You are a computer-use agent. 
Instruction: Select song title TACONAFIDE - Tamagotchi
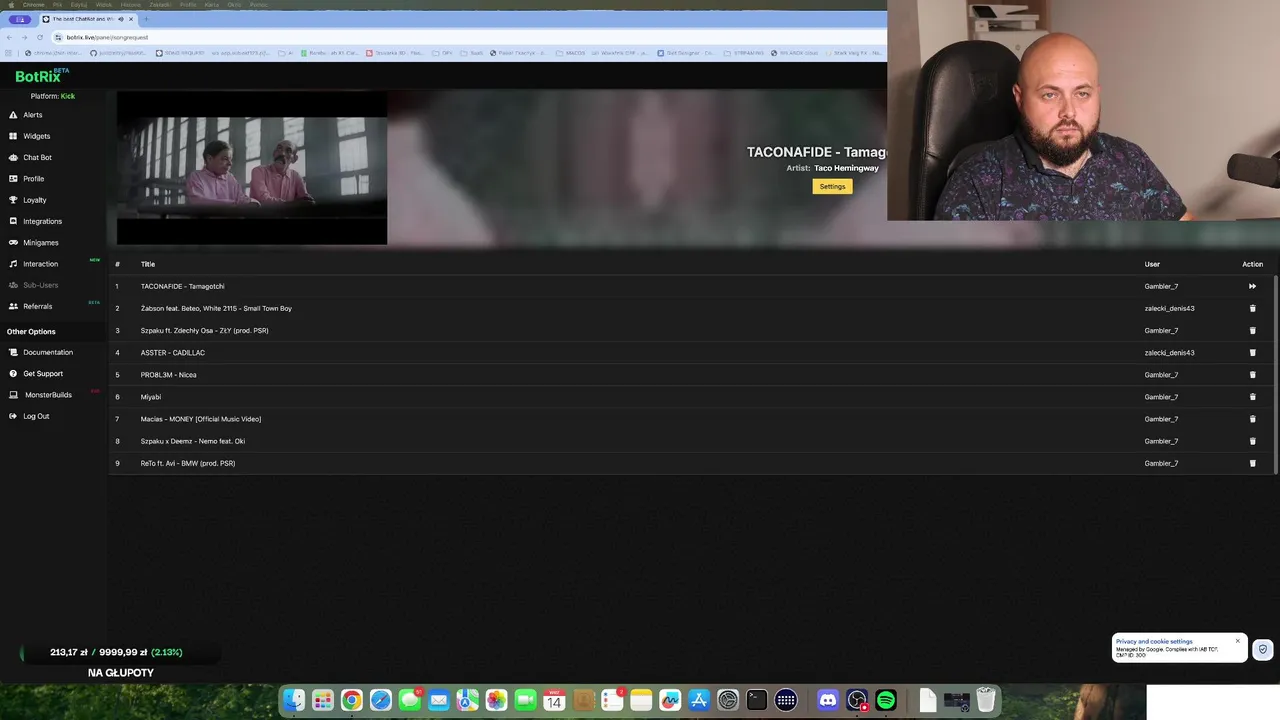point(182,286)
